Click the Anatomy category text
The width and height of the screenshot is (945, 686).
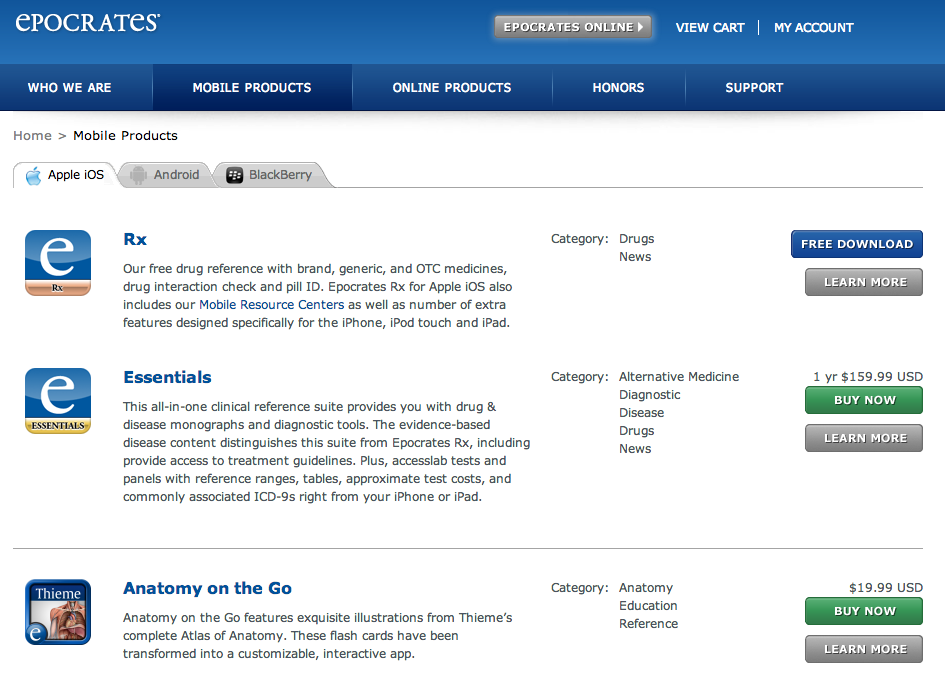(x=646, y=588)
